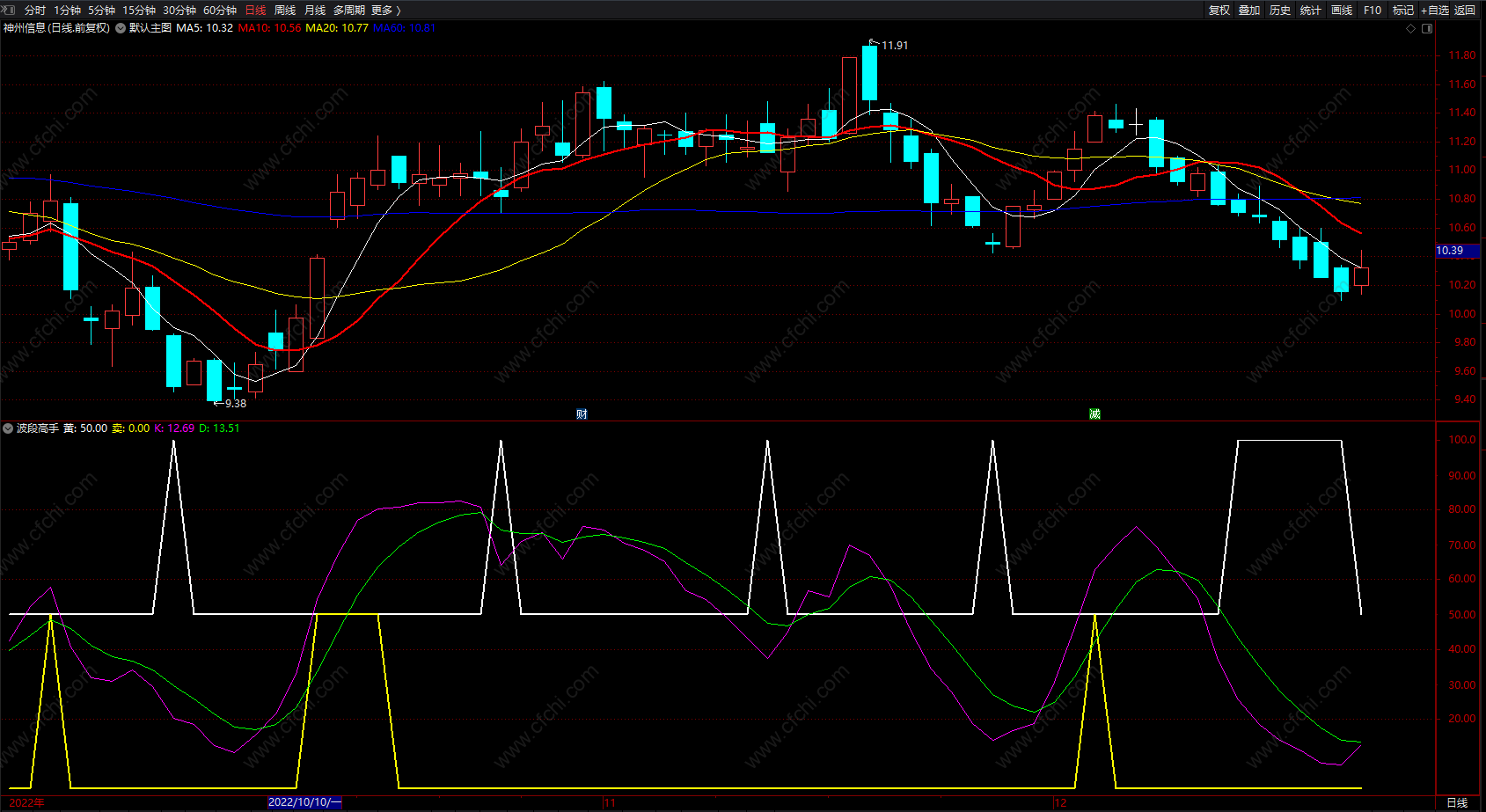
Task: Open the 复权 adjustment options
Action: tap(1219, 10)
